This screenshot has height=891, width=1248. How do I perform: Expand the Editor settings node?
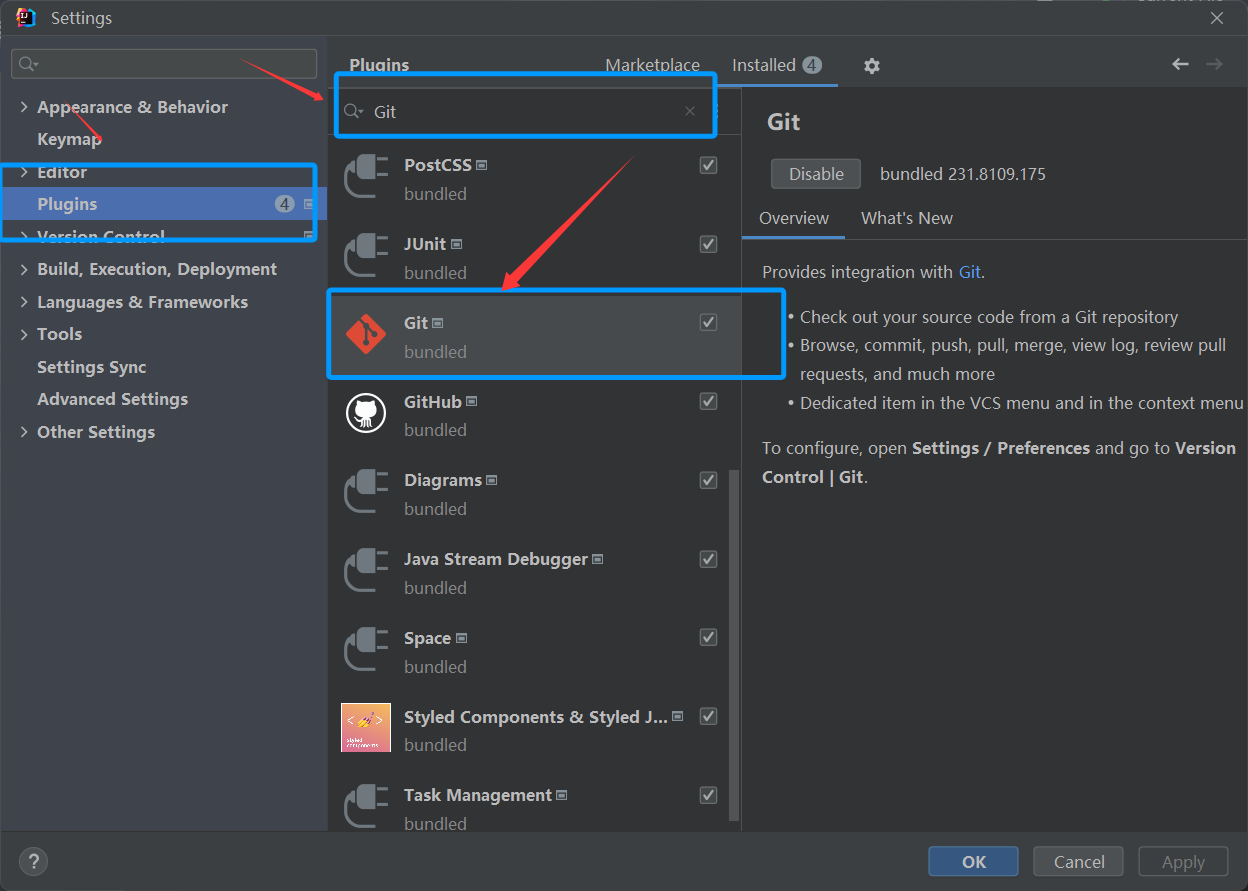pos(24,172)
